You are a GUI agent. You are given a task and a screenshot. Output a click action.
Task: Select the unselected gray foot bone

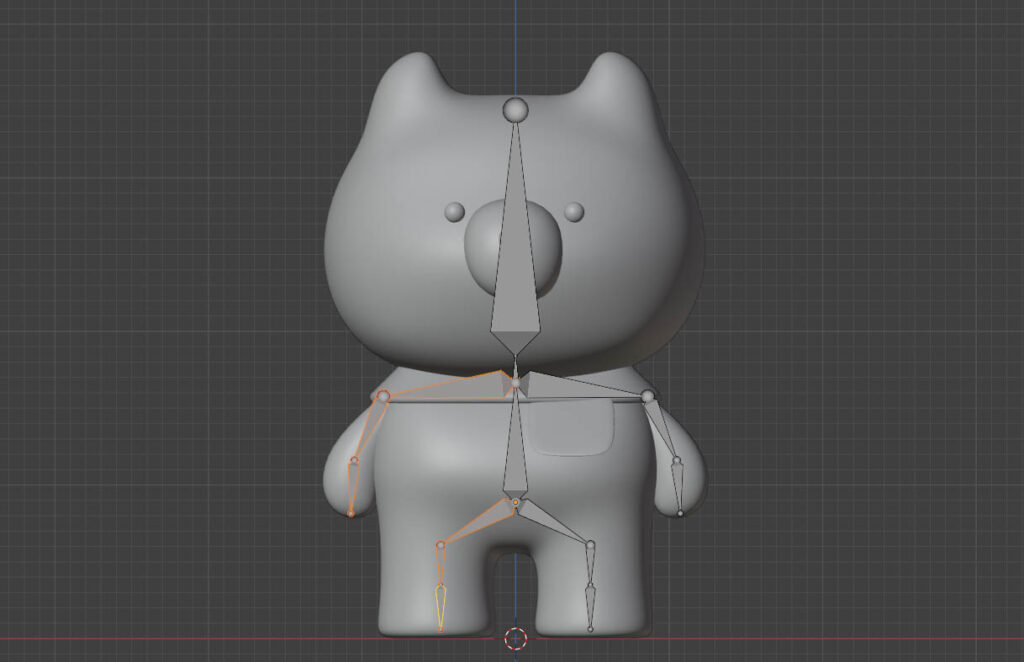(590, 607)
